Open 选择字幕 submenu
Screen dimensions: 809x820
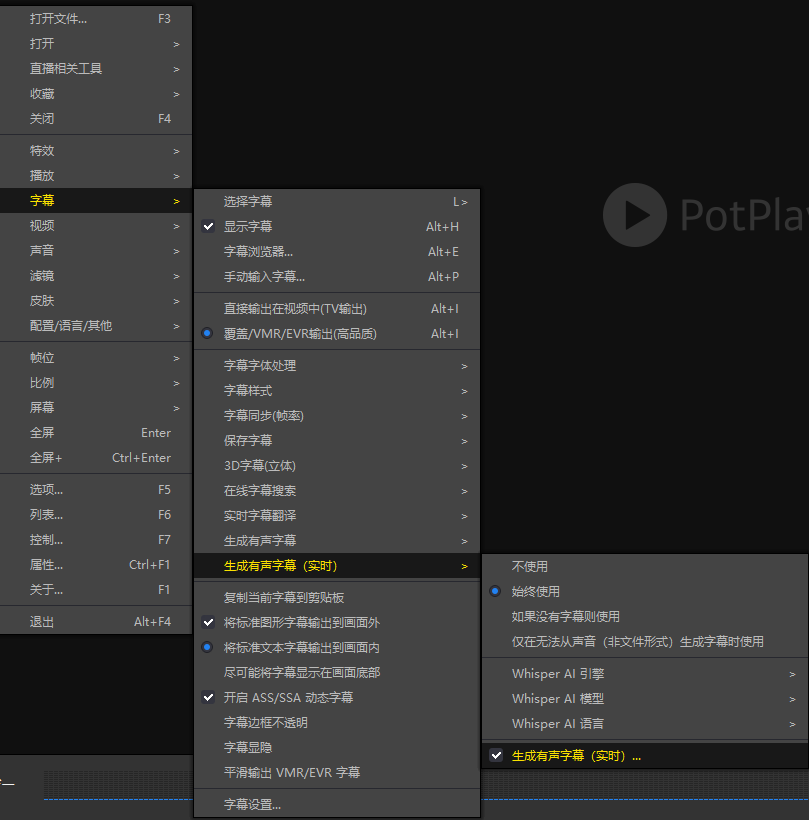(x=337, y=201)
